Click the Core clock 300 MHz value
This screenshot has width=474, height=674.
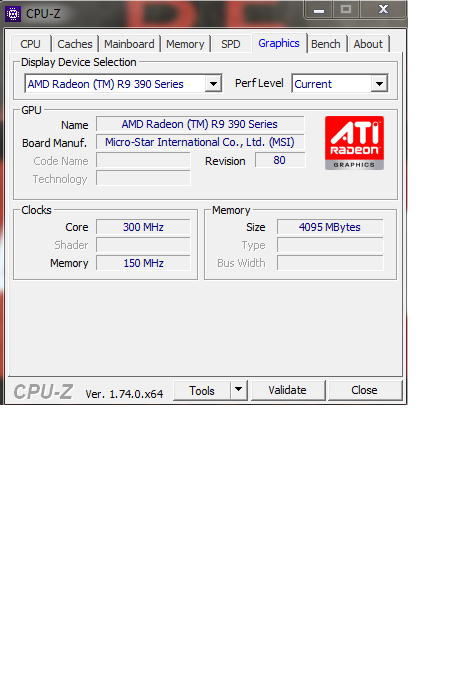[x=143, y=227]
